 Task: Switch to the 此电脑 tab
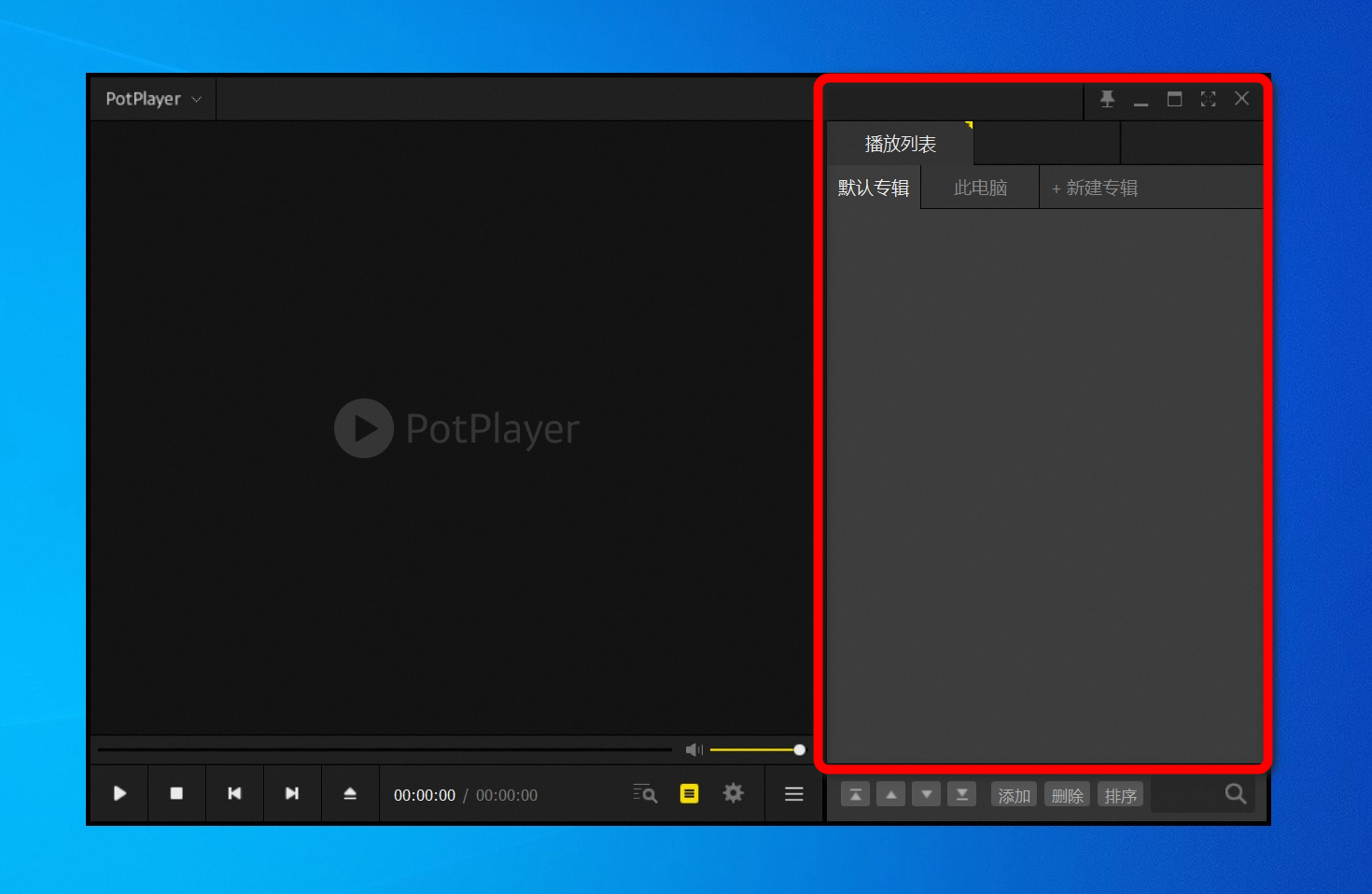click(x=980, y=188)
